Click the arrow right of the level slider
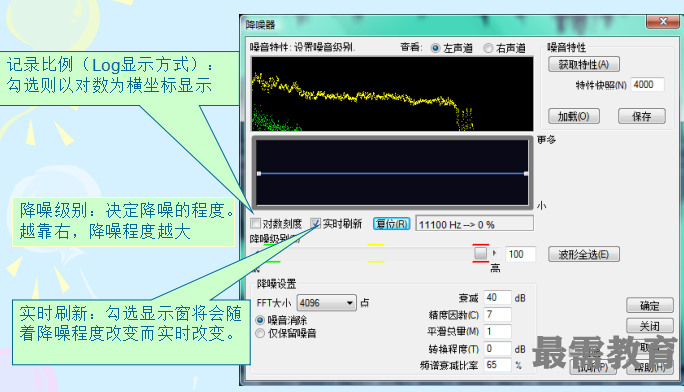This screenshot has width=684, height=392. 494,253
